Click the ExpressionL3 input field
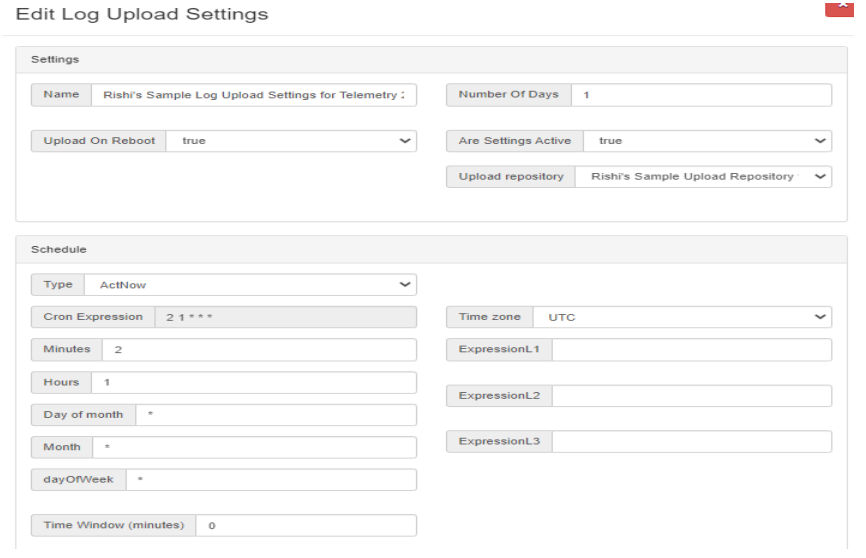Viewport: 866px width, 558px height. tap(691, 442)
